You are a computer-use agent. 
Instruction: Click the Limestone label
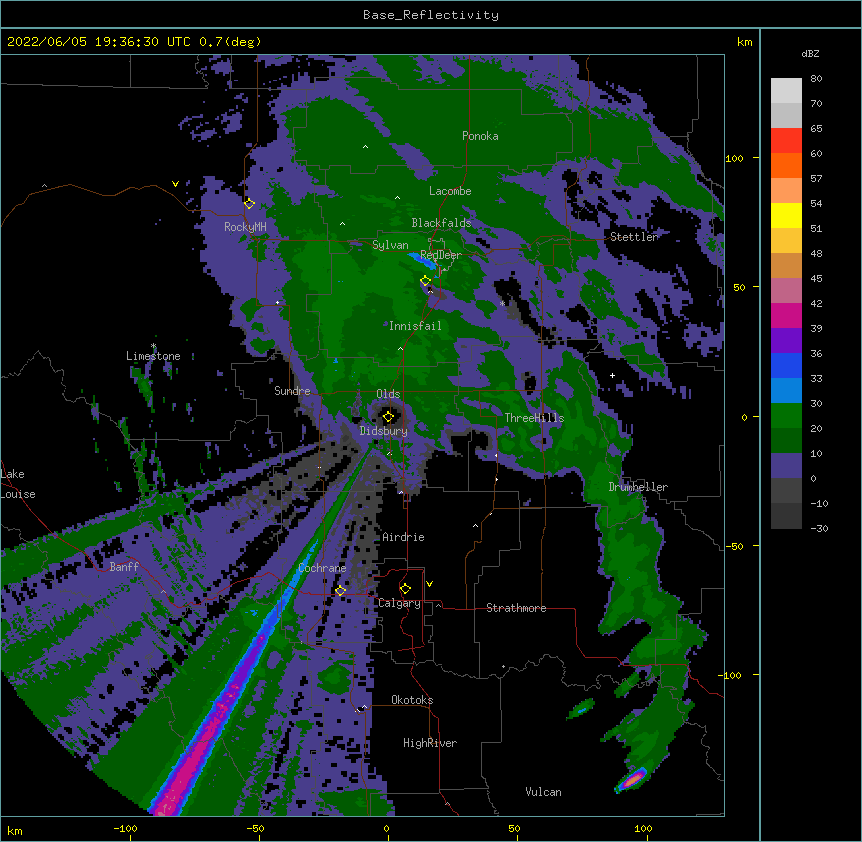click(153, 356)
